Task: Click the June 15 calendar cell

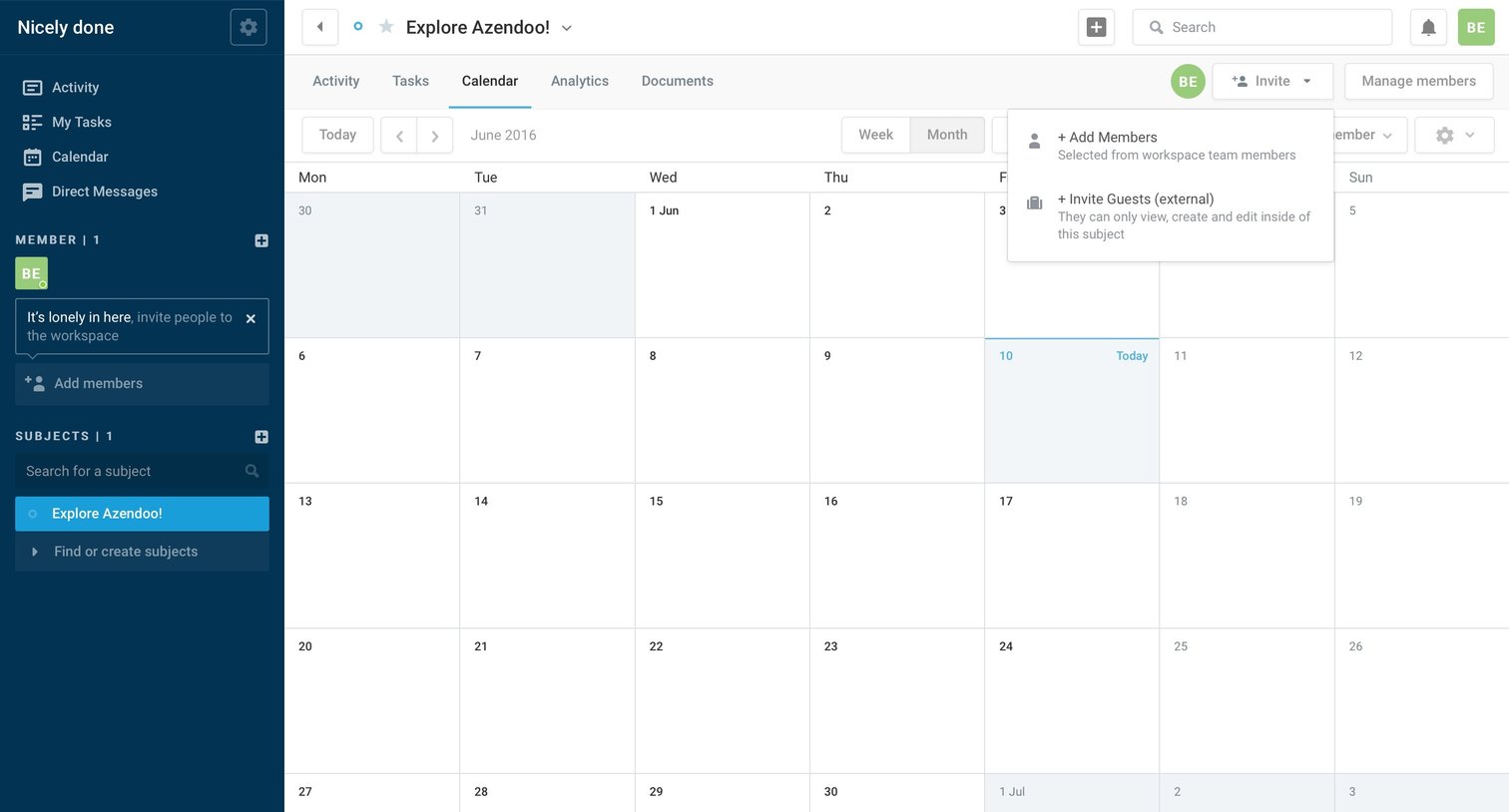Action: tap(723, 556)
